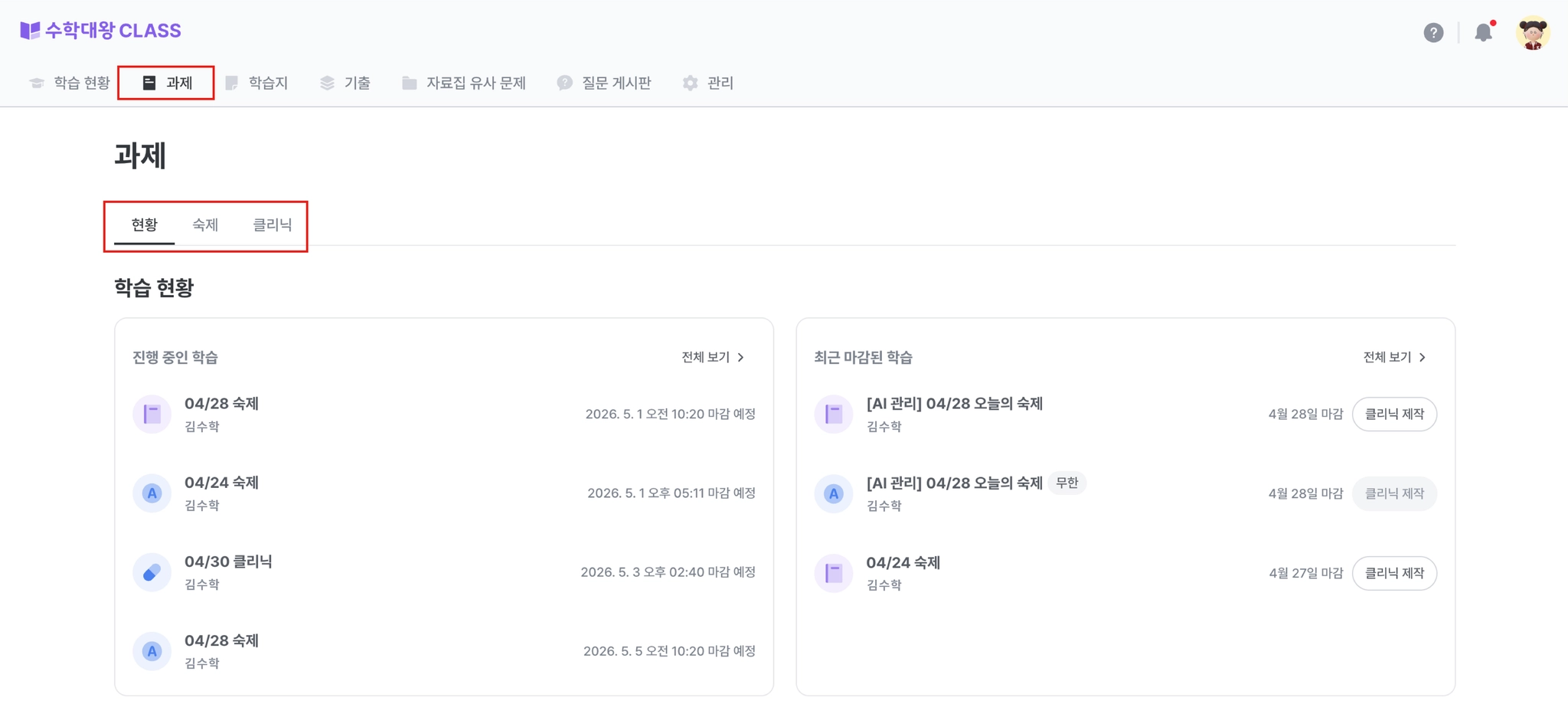
Task: Click 클리닉 제작 for [AI 관리] 04/28 first item
Action: tap(1394, 414)
